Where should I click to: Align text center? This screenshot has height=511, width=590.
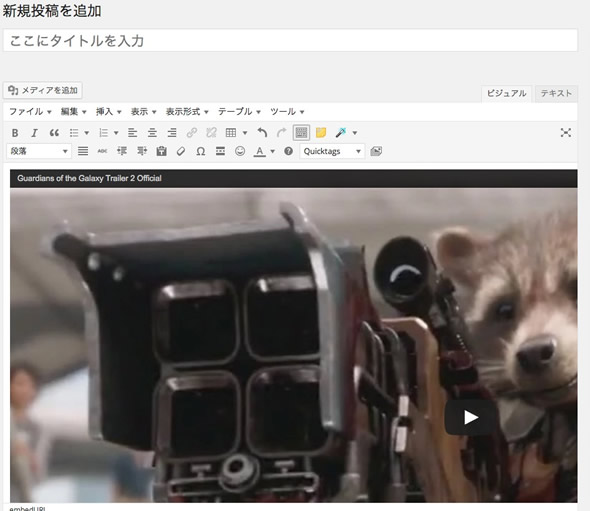(x=152, y=133)
